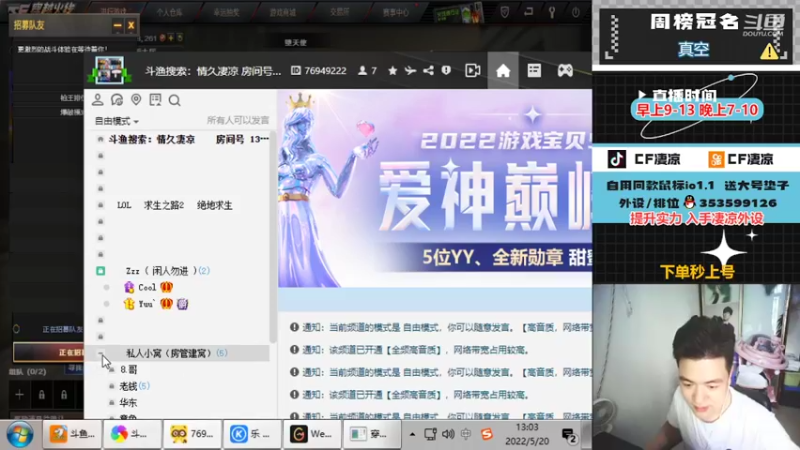Open the 自由模式 mode dropdown
800x450 pixels.
117,121
